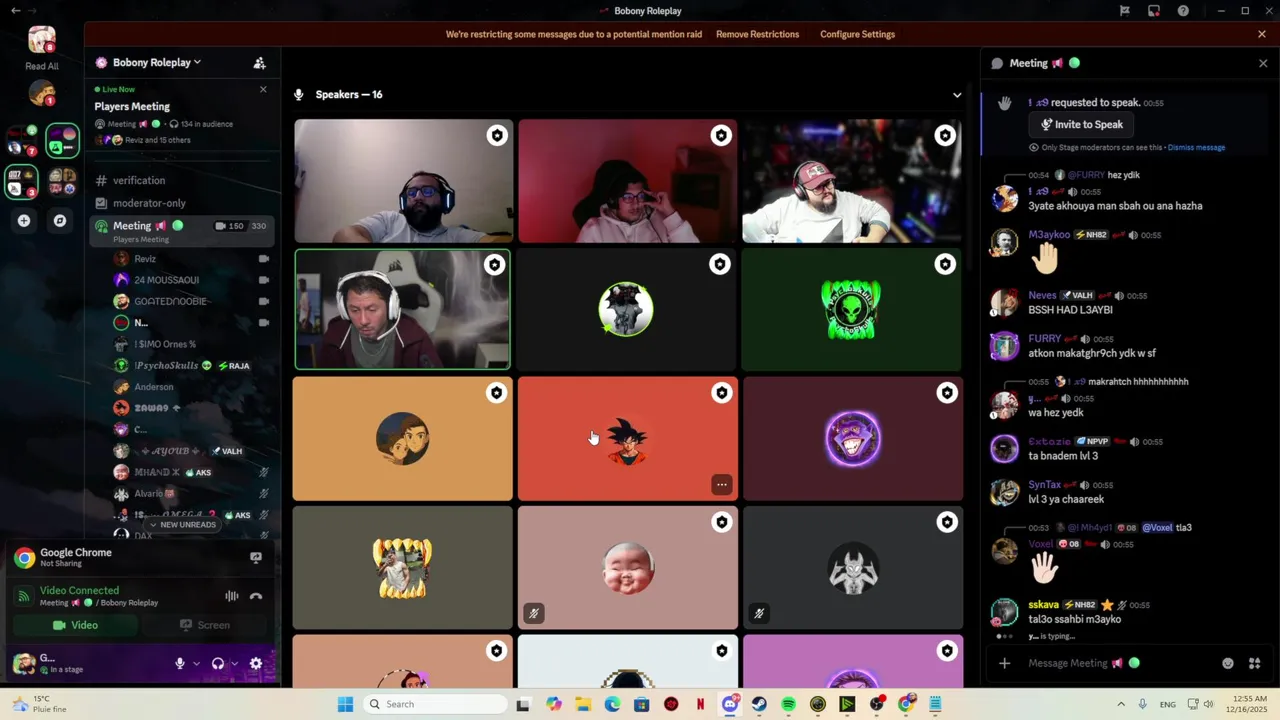Toggle headphone deafen in user panel
The height and width of the screenshot is (720, 1280).
point(217,663)
